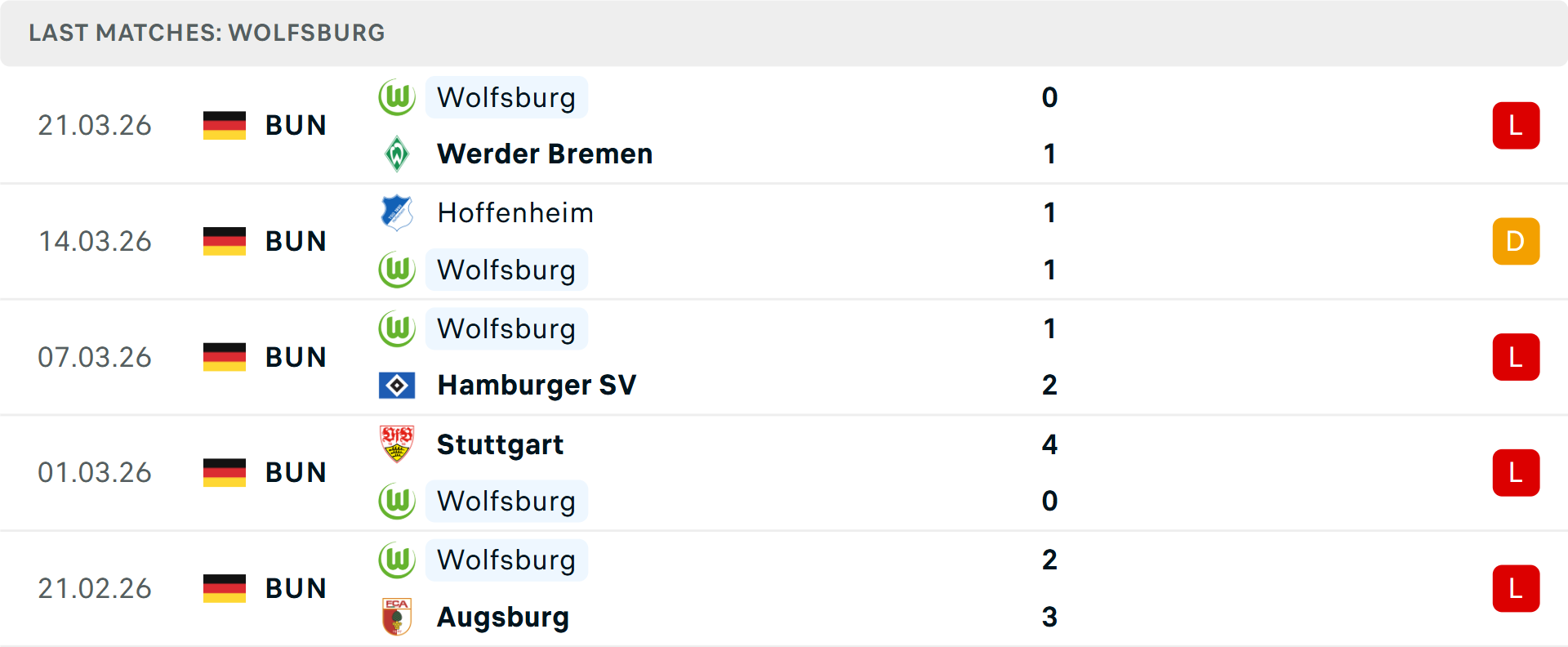
Task: Click Stuttgart's score of 4
Action: point(1049,444)
